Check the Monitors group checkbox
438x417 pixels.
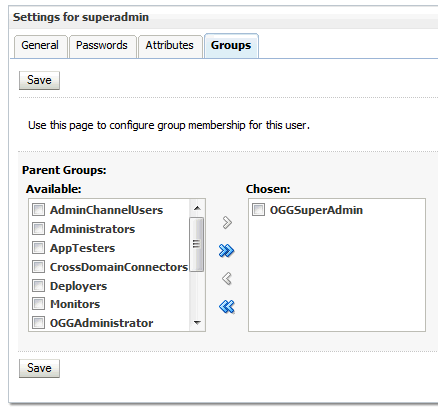38,304
